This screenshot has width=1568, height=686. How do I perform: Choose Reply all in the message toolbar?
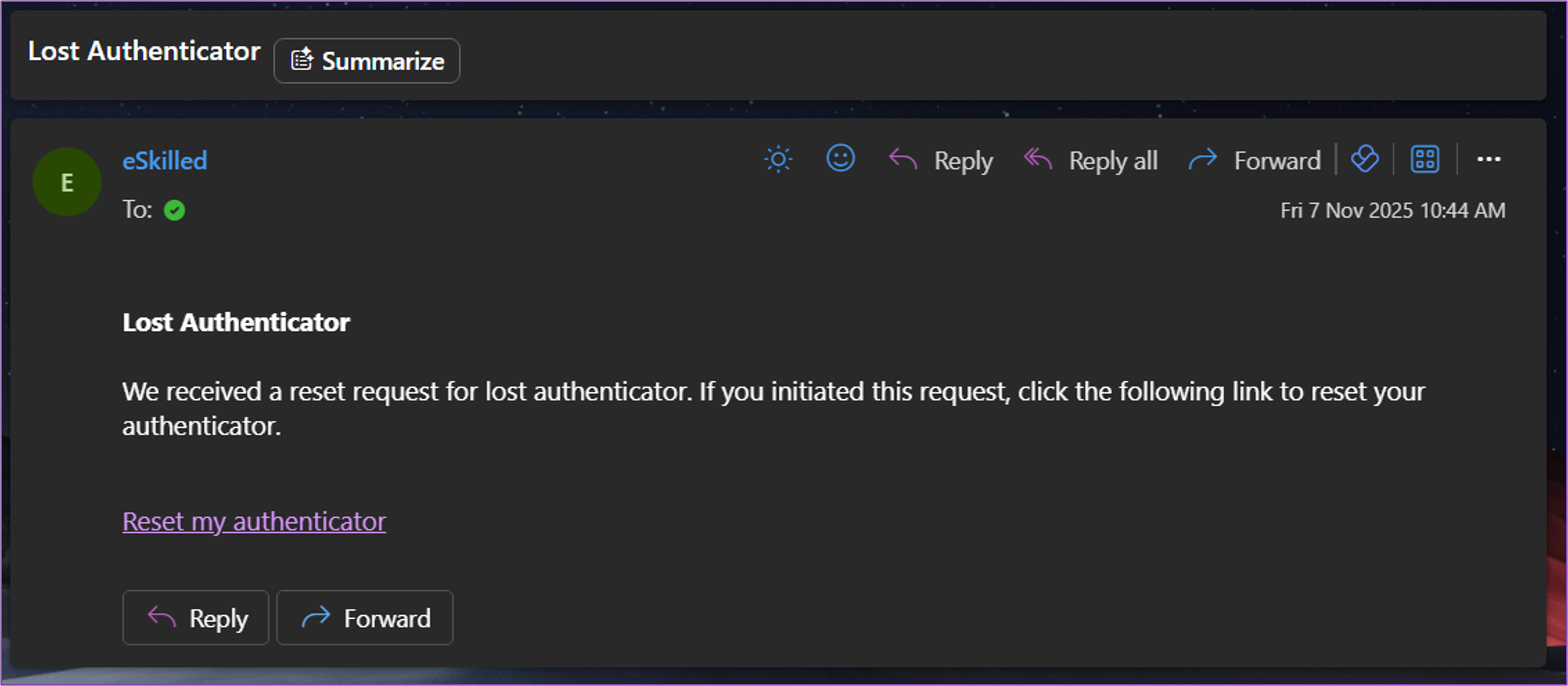pyautogui.click(x=1090, y=161)
